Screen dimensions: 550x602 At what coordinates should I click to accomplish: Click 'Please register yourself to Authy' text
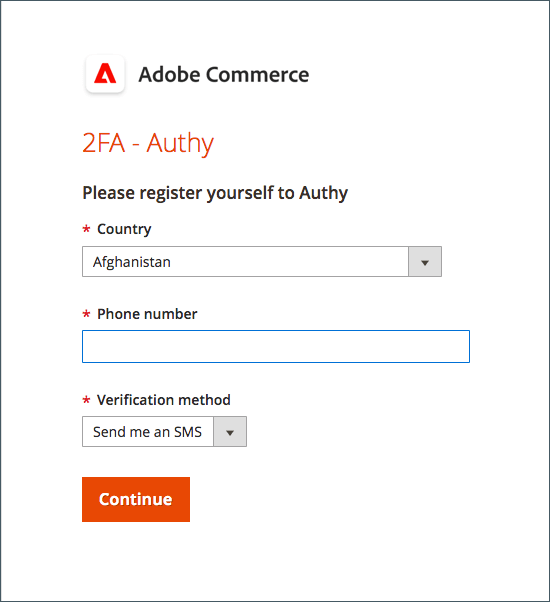click(x=215, y=193)
